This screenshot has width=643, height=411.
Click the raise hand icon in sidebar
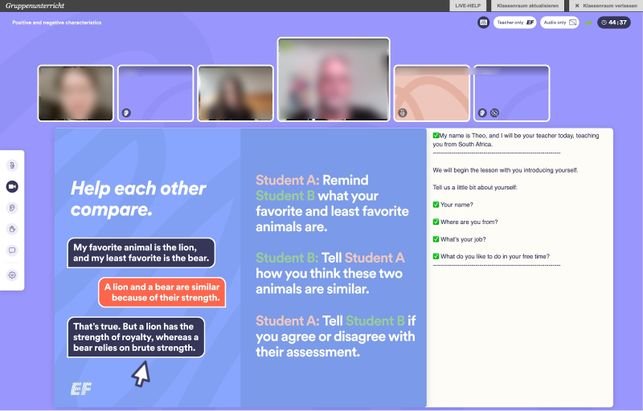(12, 229)
